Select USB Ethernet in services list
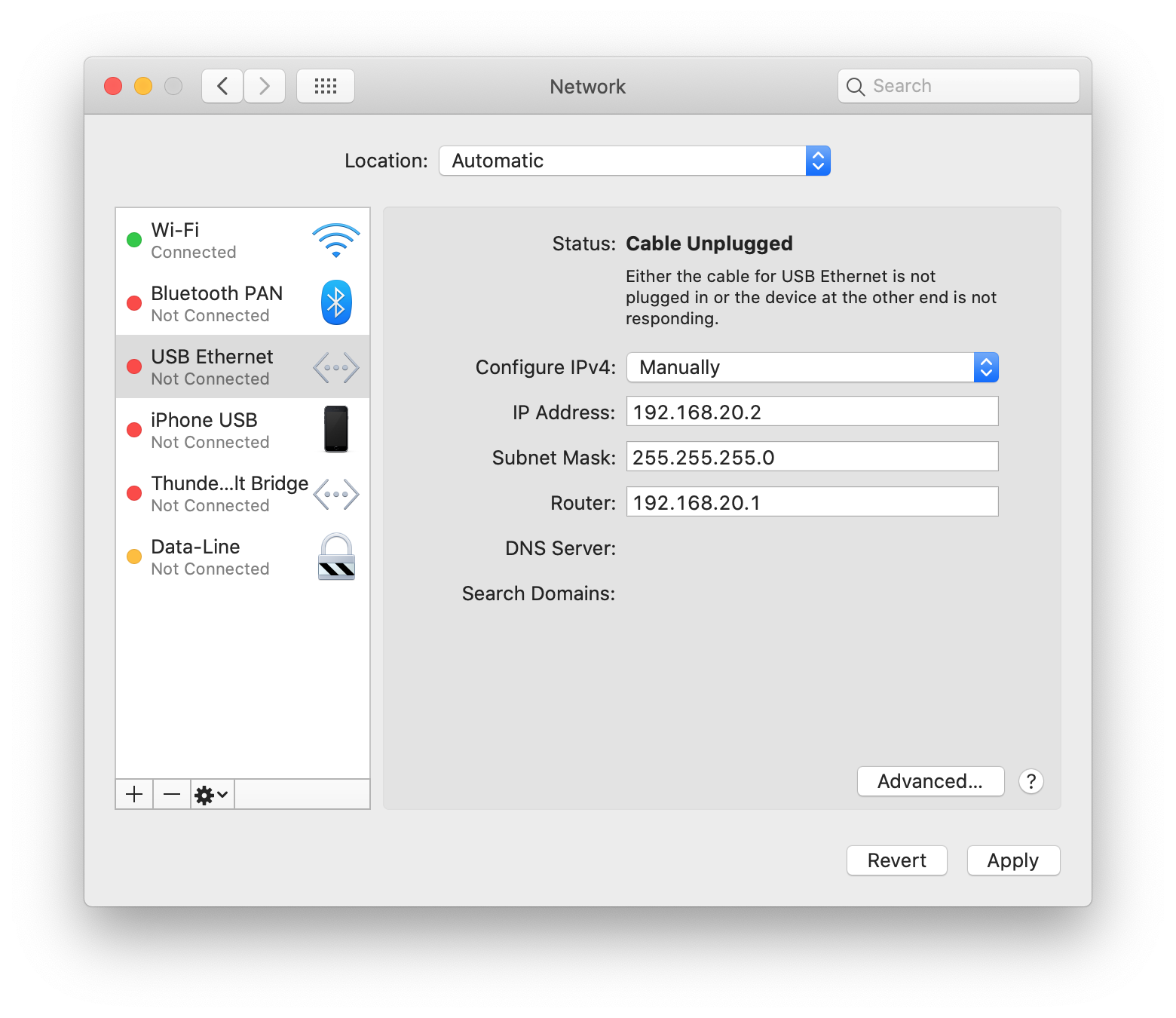 (x=226, y=367)
